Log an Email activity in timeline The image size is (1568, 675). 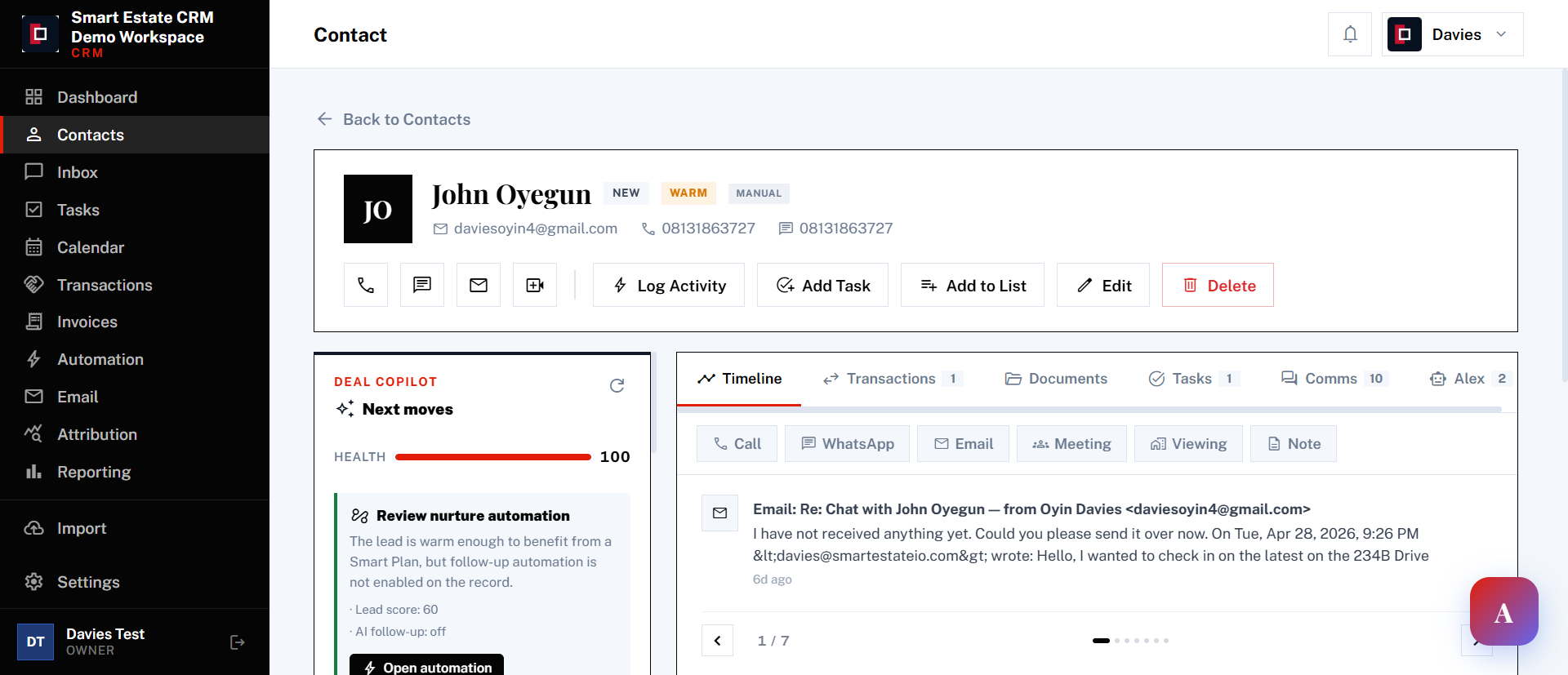pyautogui.click(x=963, y=443)
